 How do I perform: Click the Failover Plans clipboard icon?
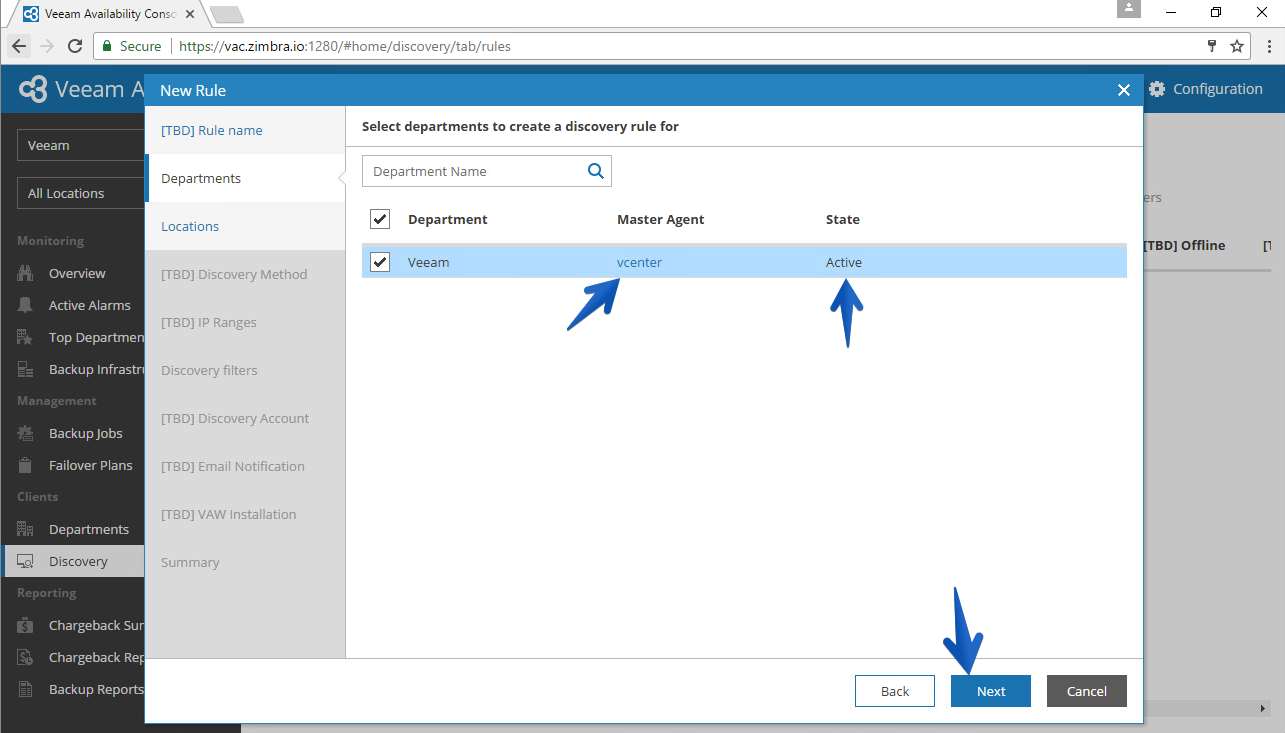pos(26,465)
